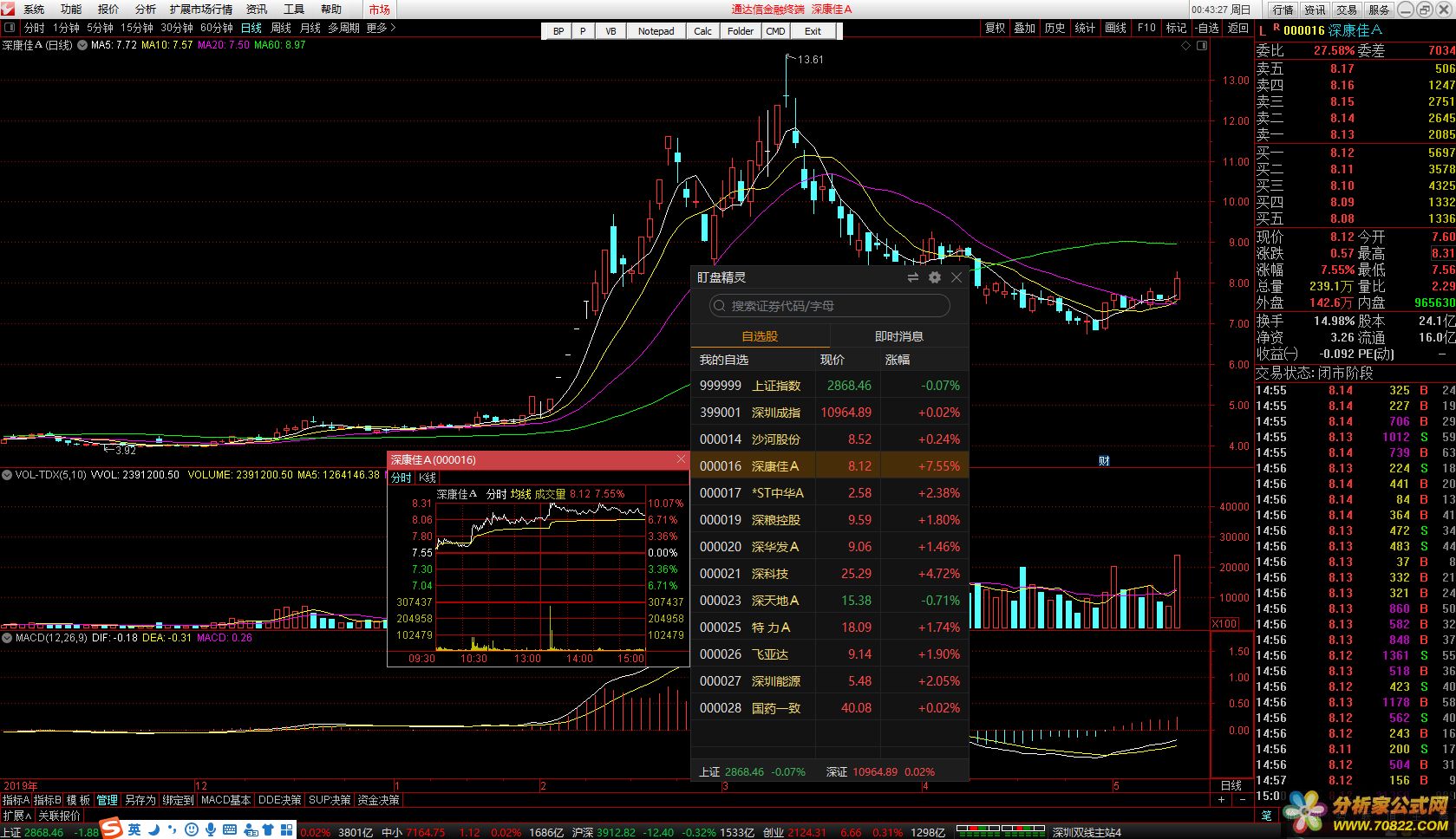Click the round icon next to 深康佳A(日线) label
The width and height of the screenshot is (1456, 839).
click(x=82, y=45)
